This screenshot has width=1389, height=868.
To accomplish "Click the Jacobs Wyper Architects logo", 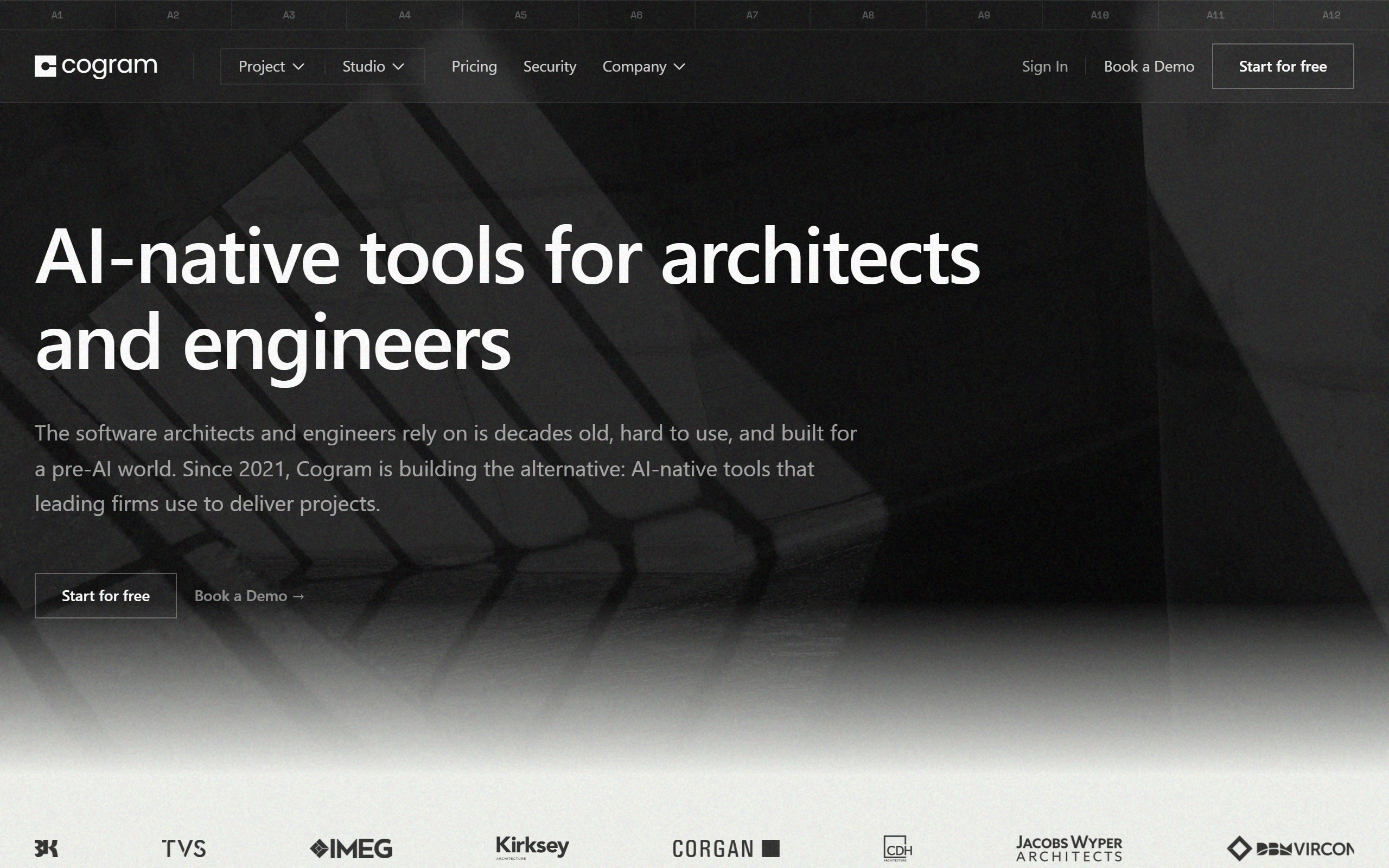I will 1069,848.
